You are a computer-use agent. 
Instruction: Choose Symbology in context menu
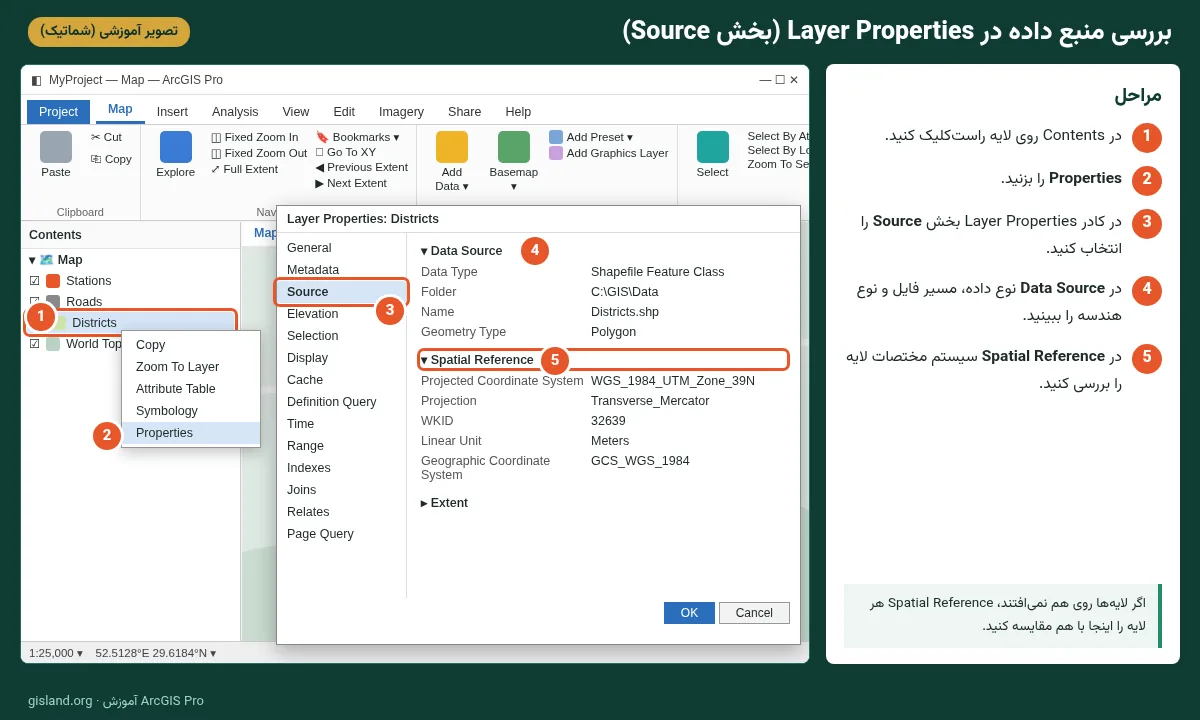pos(191,411)
